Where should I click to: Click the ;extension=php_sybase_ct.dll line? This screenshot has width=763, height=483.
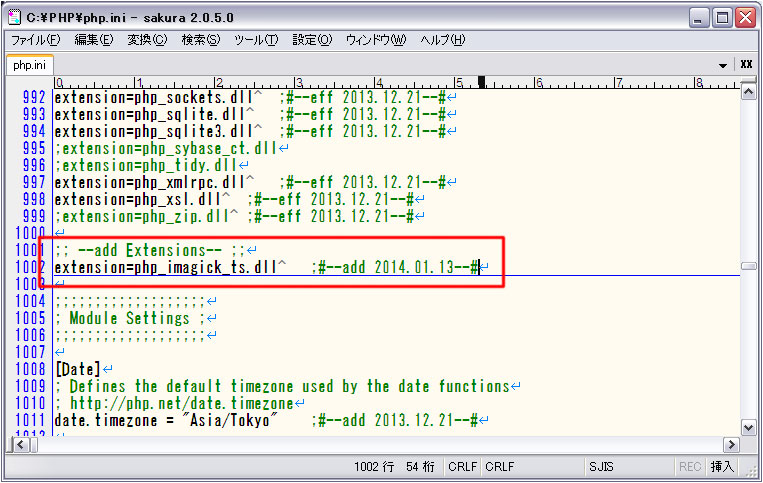point(165,148)
